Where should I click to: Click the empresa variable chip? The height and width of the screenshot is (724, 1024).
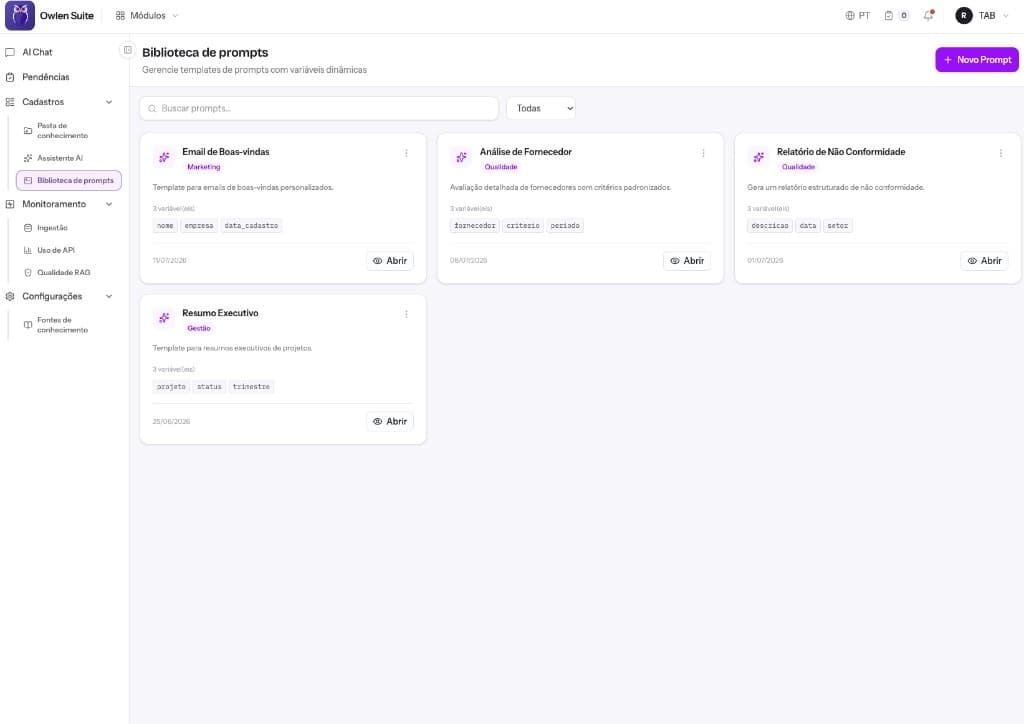tap(199, 226)
